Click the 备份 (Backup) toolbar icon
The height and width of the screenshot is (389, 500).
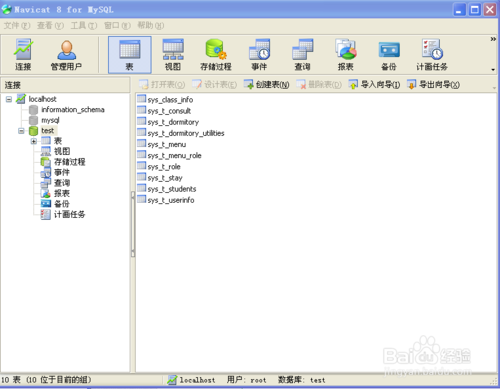[389, 55]
